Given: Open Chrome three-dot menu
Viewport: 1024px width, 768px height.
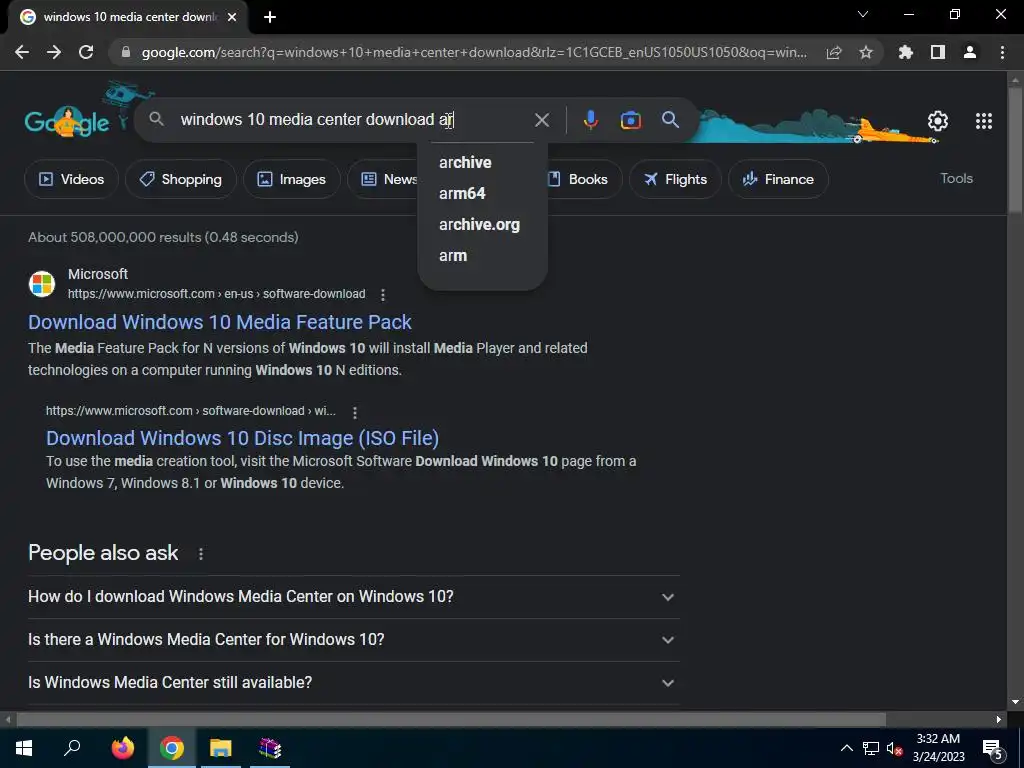Looking at the screenshot, I should [x=1002, y=52].
